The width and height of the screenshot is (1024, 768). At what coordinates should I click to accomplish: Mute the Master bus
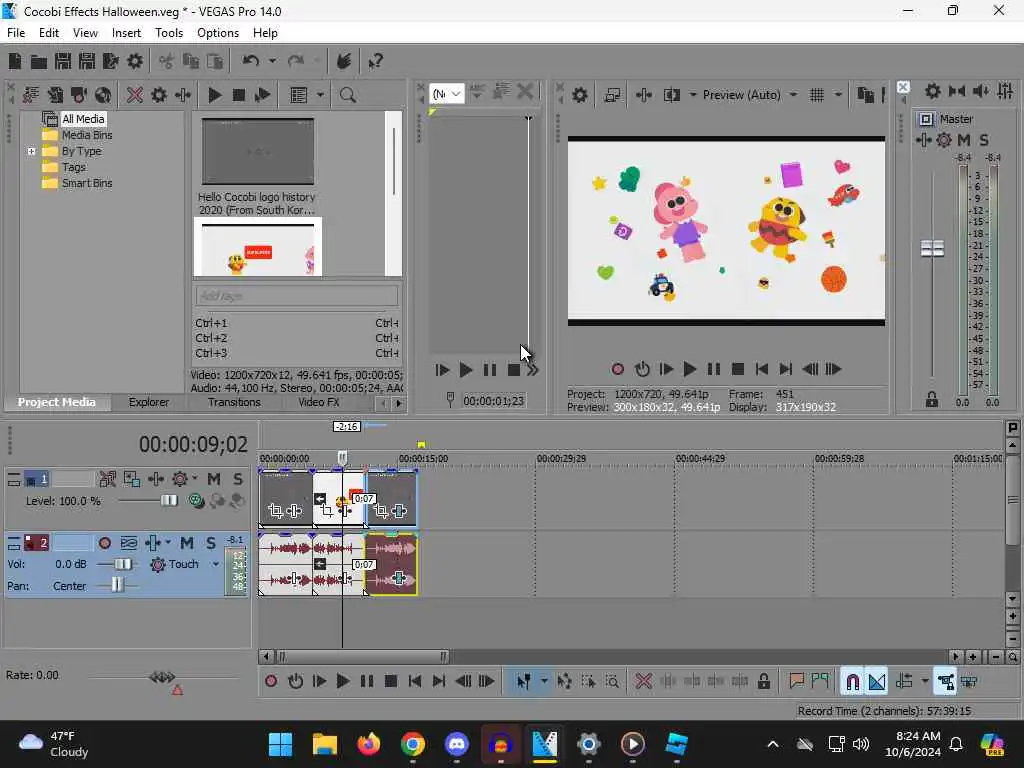coord(963,140)
